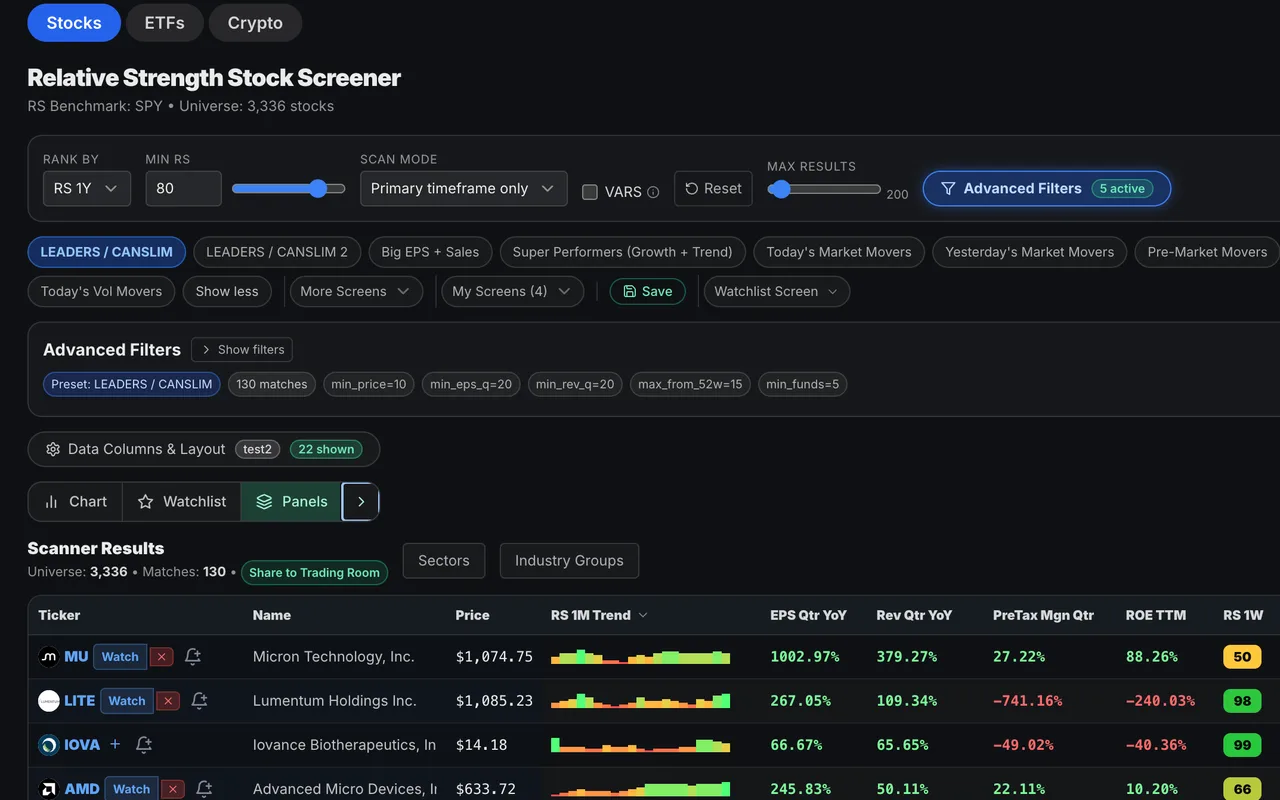Select Pre-Market Movers preset
This screenshot has width=1280, height=800.
pos(1207,252)
